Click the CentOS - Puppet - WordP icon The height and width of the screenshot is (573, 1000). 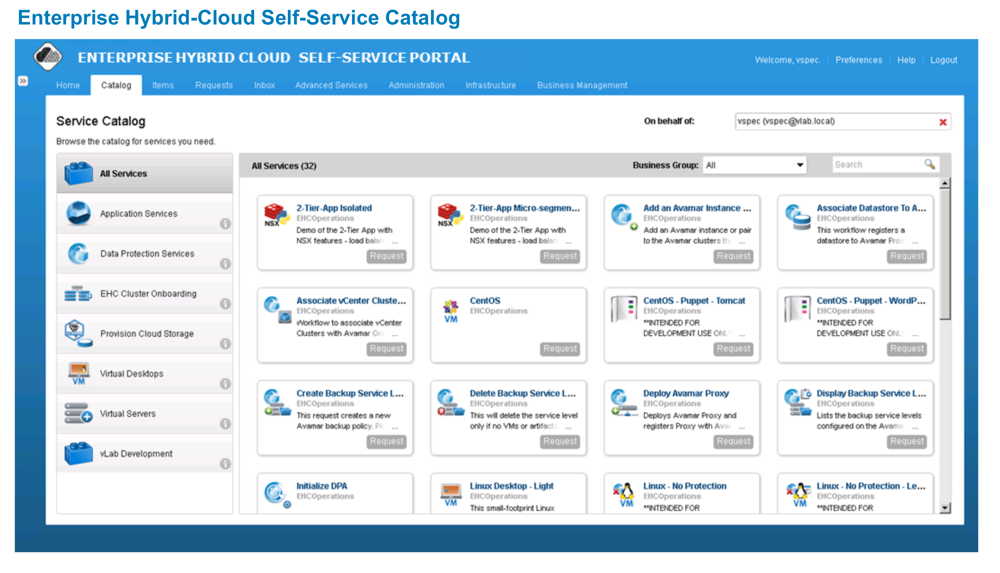pyautogui.click(x=797, y=309)
